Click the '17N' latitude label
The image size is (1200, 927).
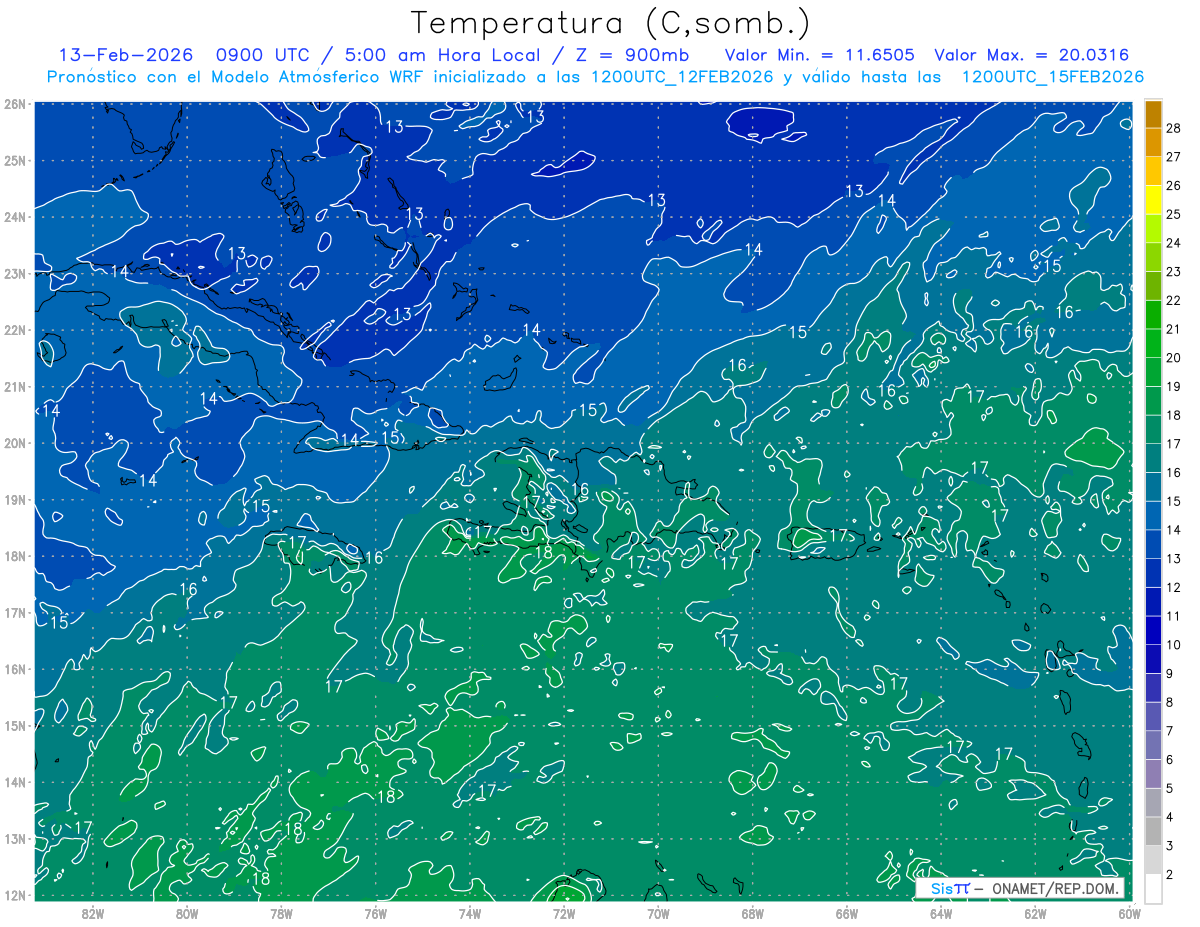(x=14, y=612)
